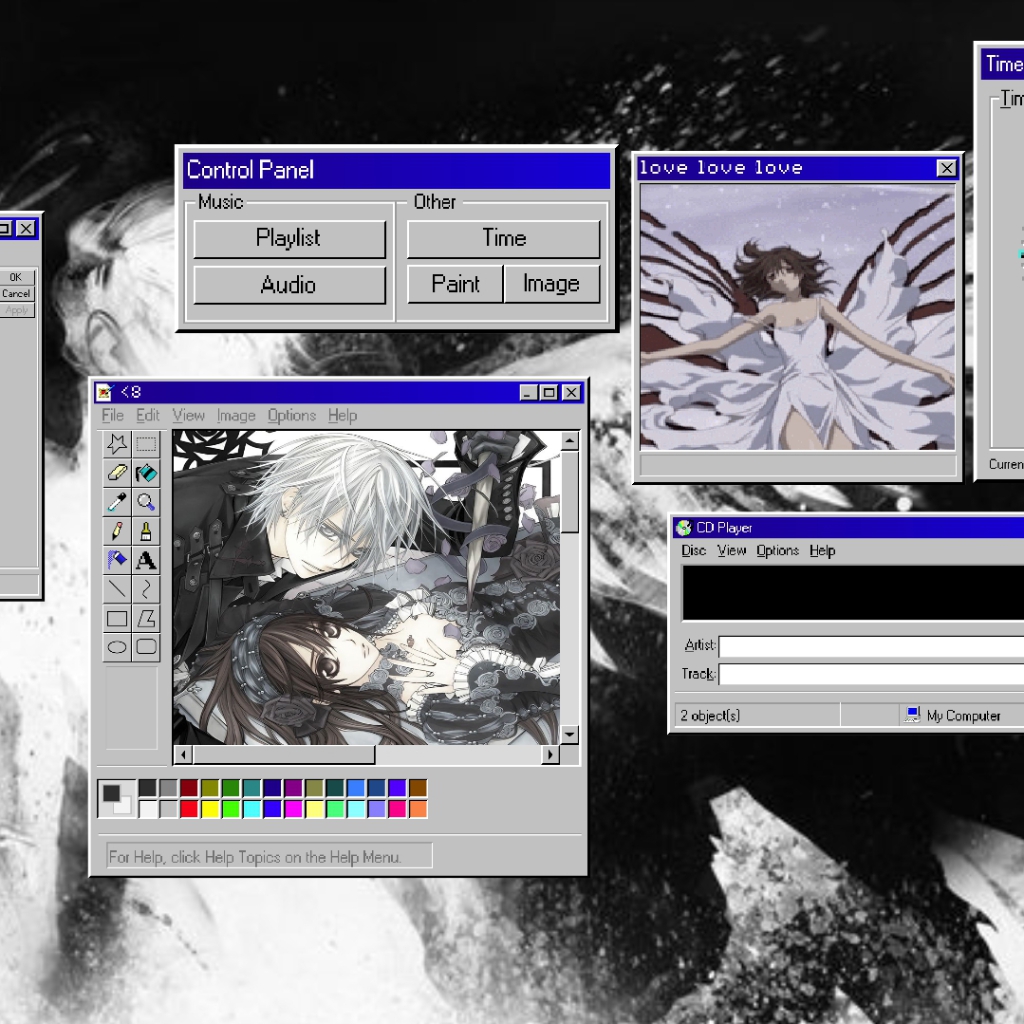Choose the Pencil tool in Paint

[x=117, y=531]
